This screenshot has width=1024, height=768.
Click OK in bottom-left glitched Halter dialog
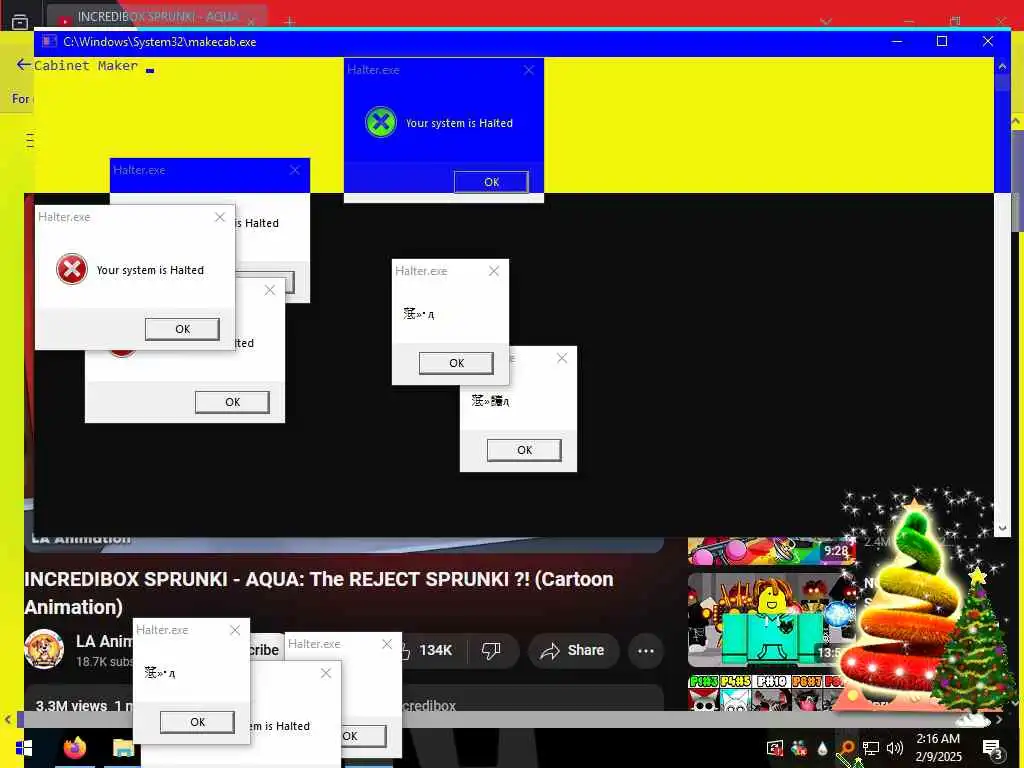tap(197, 722)
